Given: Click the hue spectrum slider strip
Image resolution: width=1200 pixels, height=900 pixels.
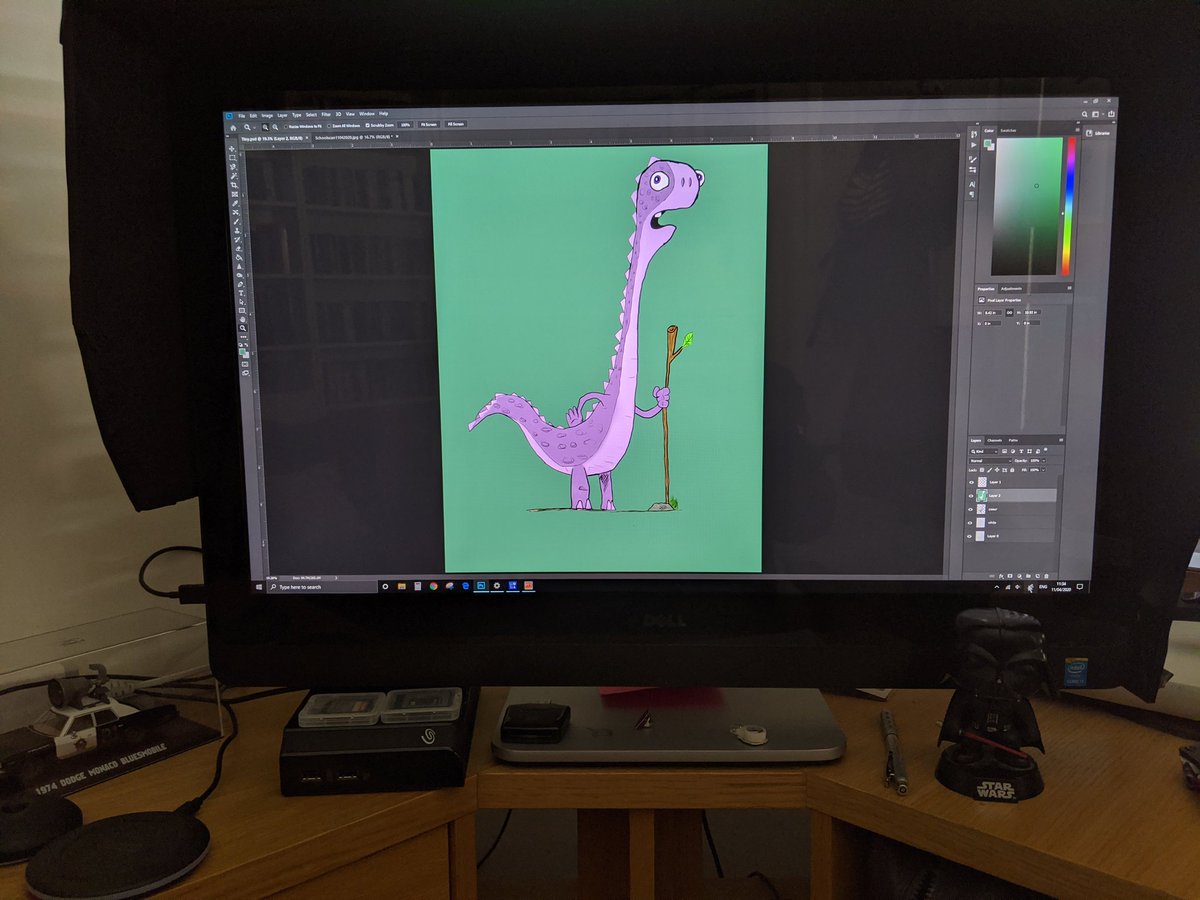Looking at the screenshot, I should point(1071,206).
